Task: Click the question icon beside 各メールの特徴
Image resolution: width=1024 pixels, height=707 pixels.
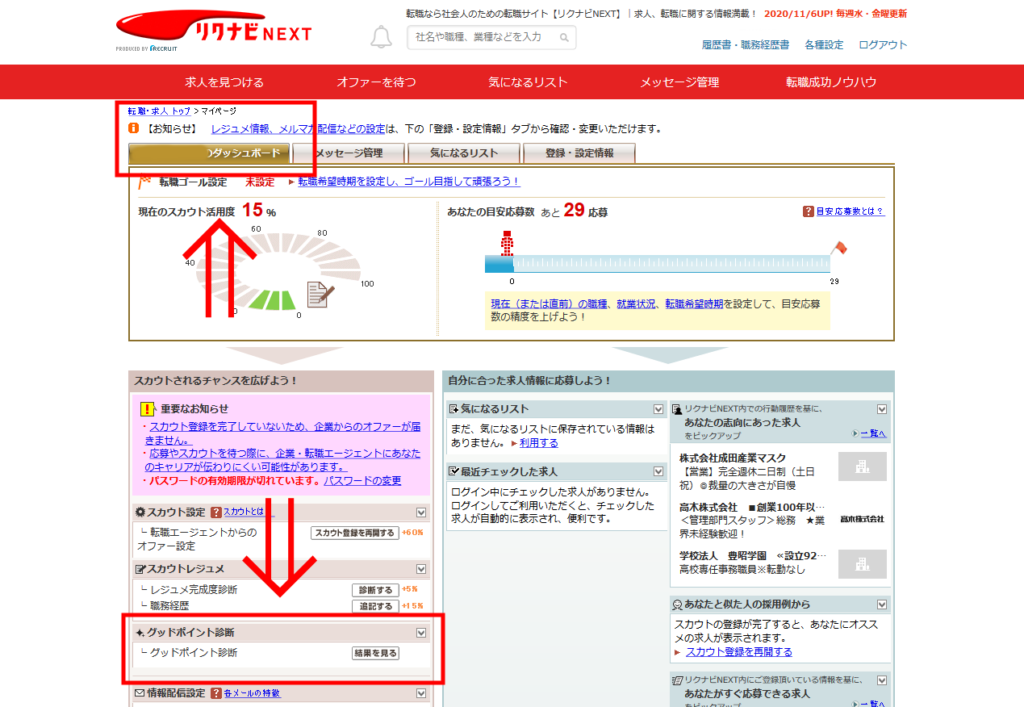Action: click(216, 693)
